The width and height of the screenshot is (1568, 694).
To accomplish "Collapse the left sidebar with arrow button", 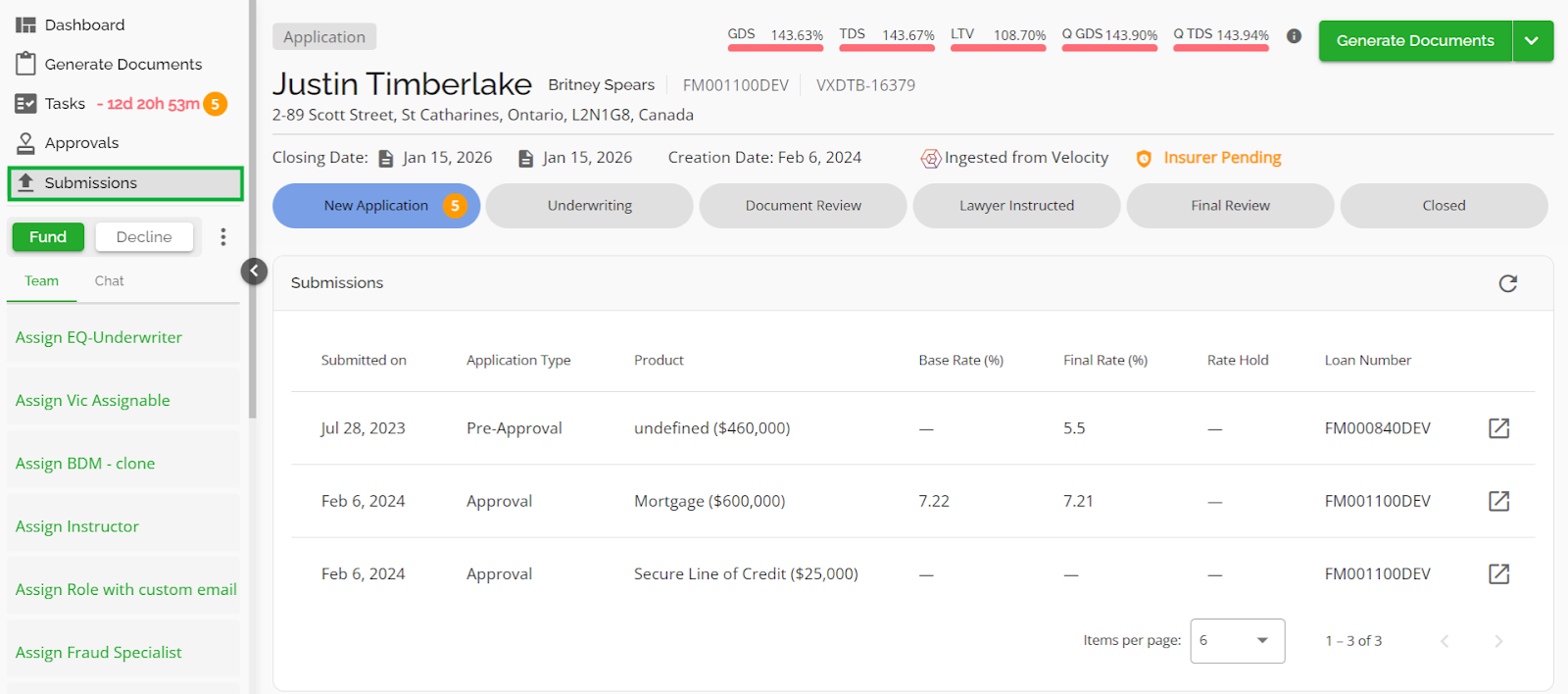I will 254,272.
